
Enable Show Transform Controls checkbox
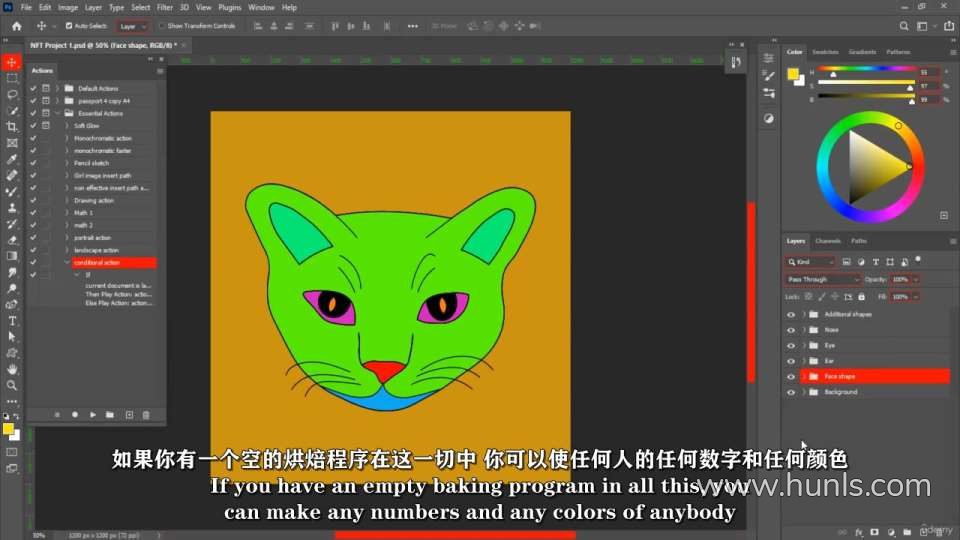coord(162,26)
